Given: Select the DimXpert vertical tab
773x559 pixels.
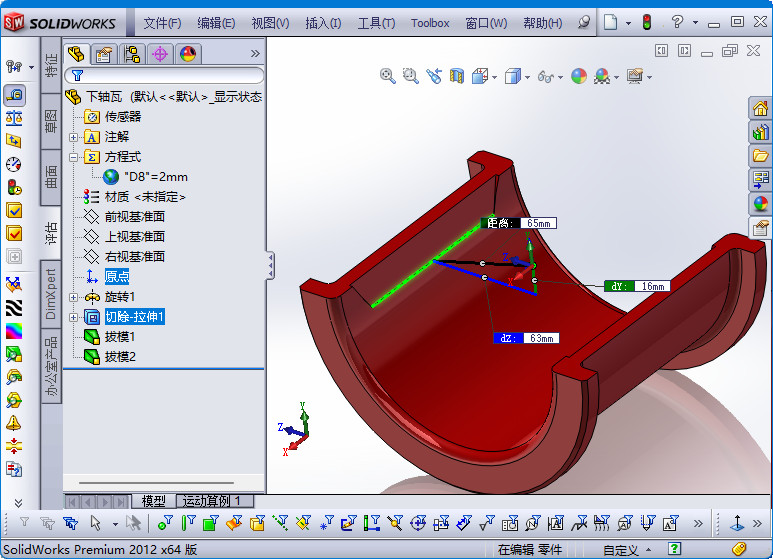Looking at the screenshot, I should (51, 294).
